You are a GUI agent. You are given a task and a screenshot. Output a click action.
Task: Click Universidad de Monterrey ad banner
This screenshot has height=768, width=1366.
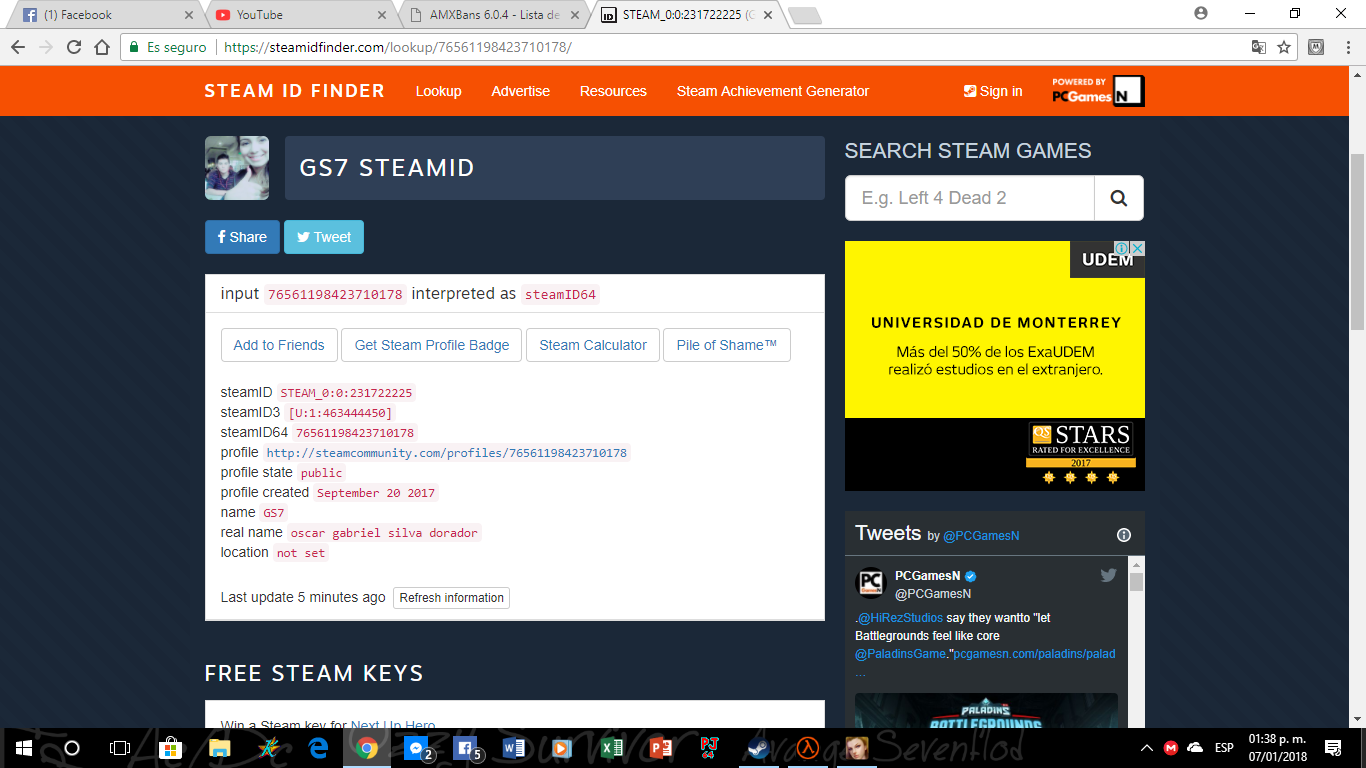[995, 366]
